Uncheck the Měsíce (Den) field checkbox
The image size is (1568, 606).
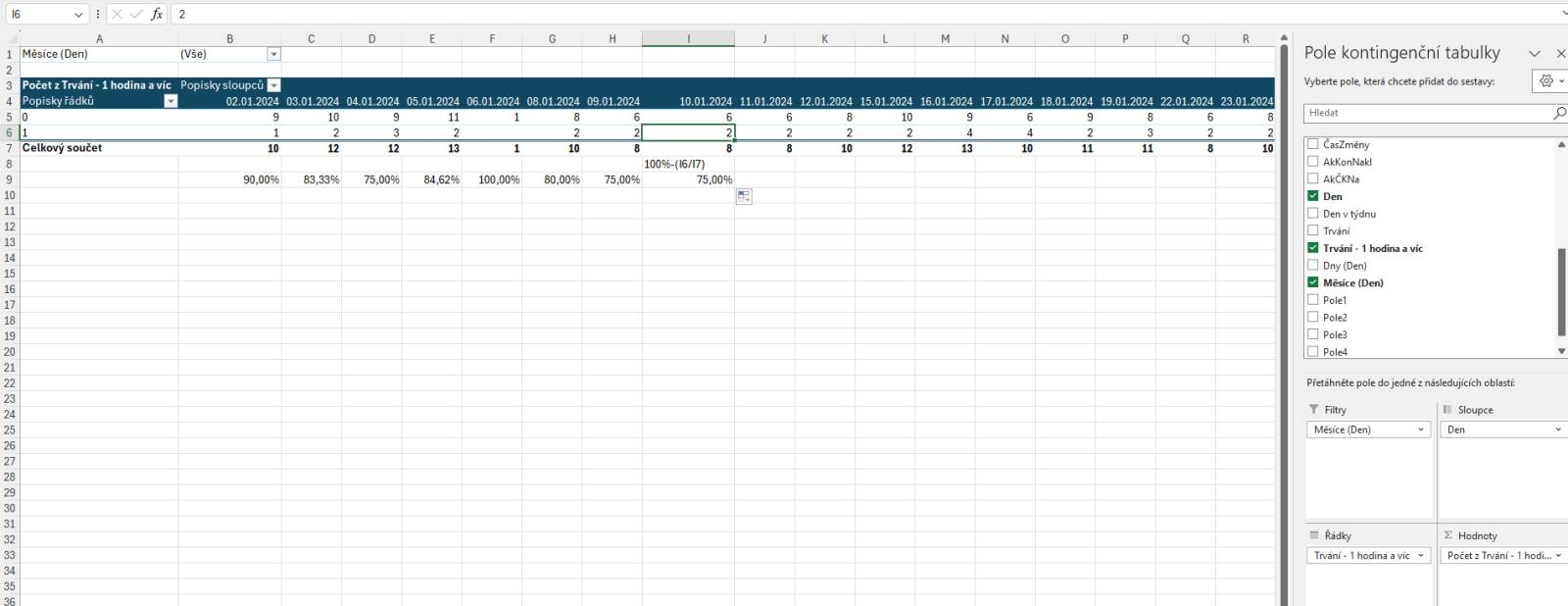[1313, 282]
